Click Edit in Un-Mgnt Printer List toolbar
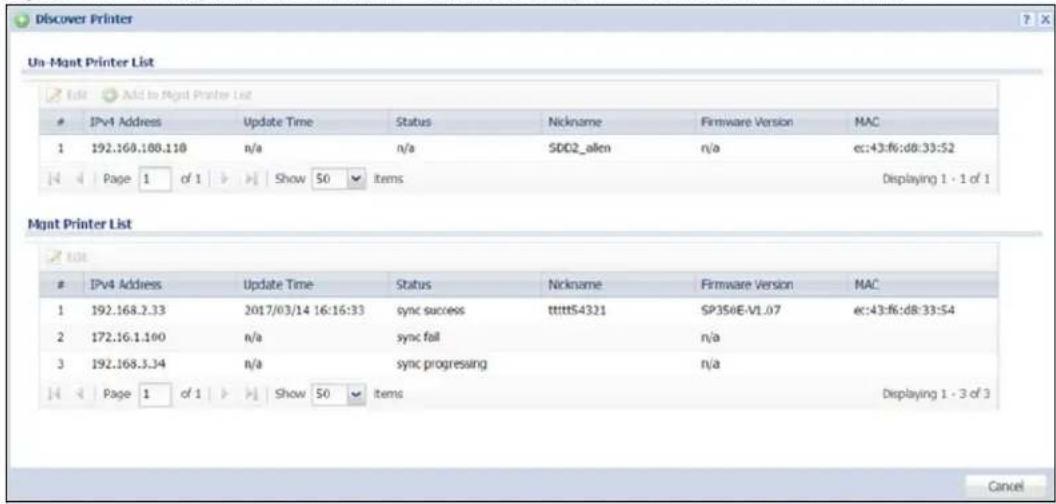The width and height of the screenshot is (1056, 504). (x=67, y=96)
